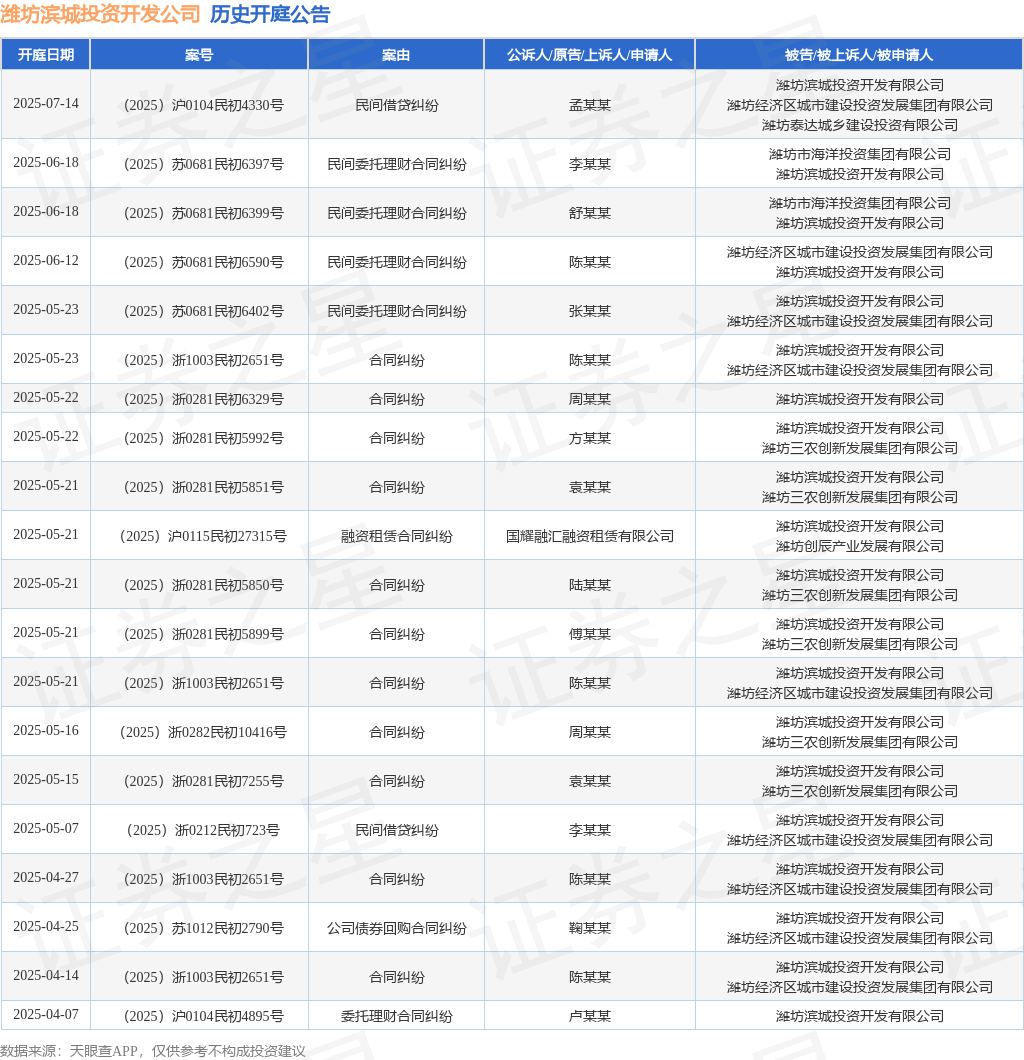The height and width of the screenshot is (1060, 1024).
Task: Select case number (2025)浙0281民初7255号
Action: 203,781
